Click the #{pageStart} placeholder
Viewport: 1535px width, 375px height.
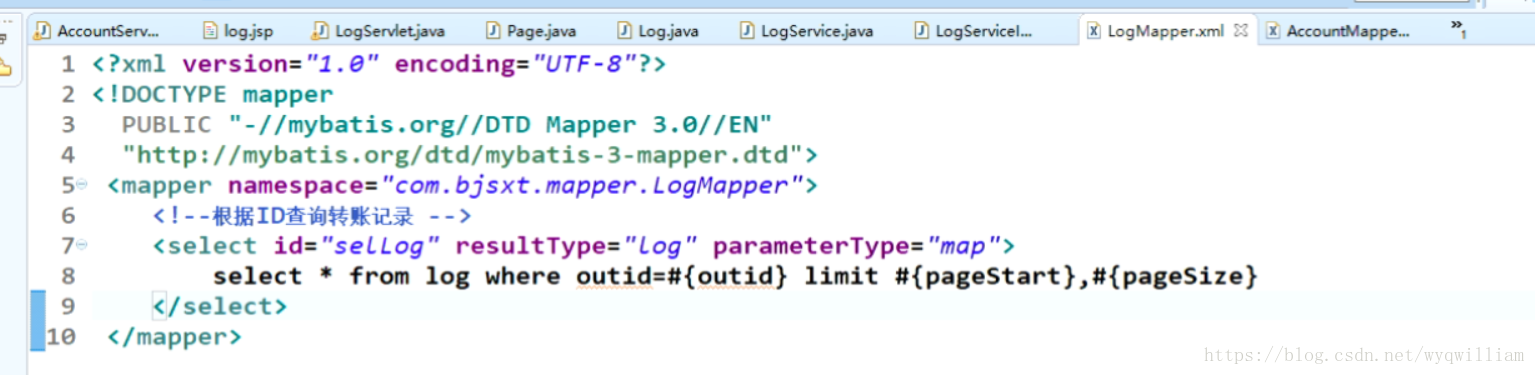pyautogui.click(x=984, y=276)
